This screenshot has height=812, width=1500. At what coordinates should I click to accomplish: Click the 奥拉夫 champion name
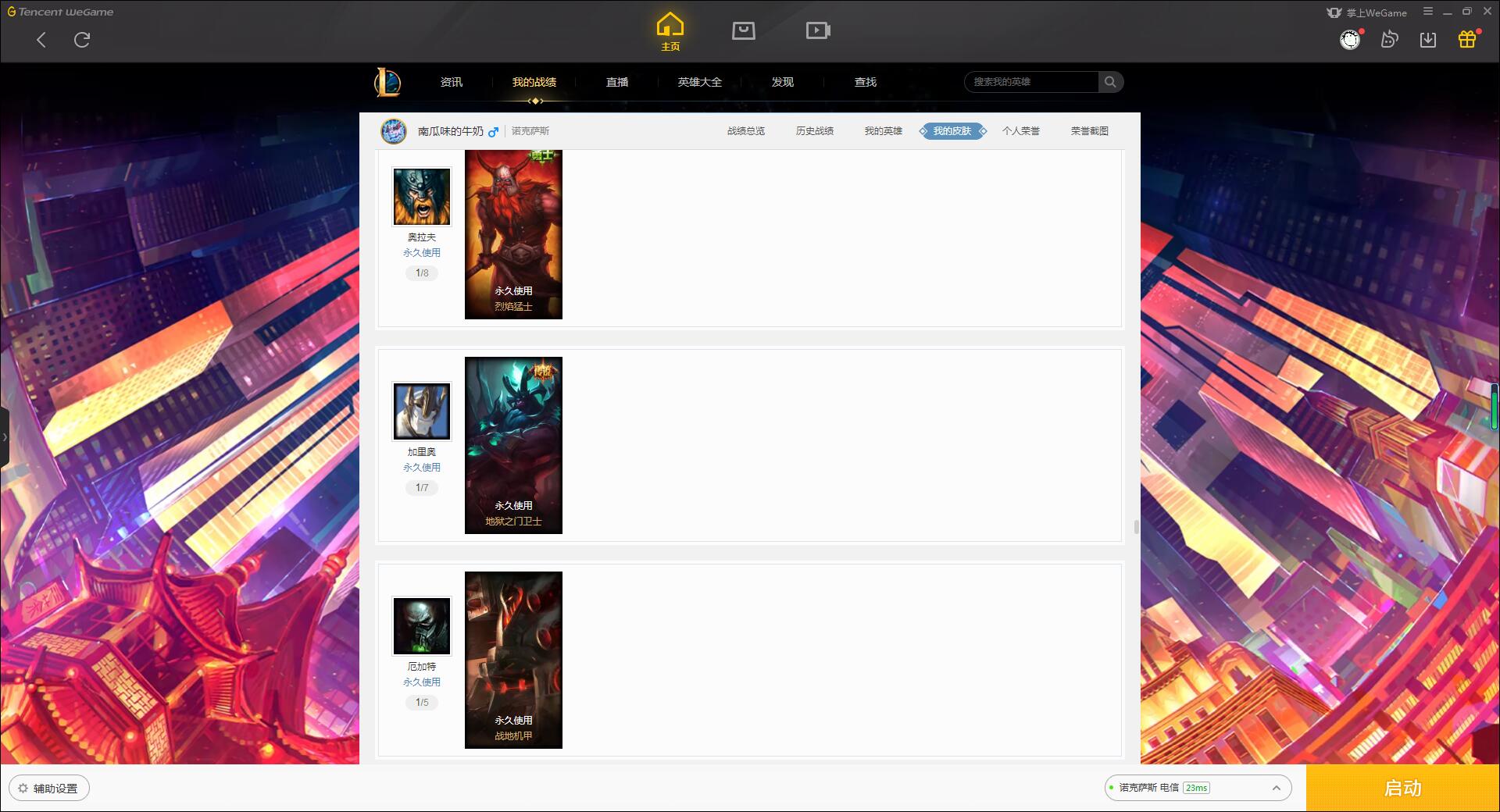[422, 237]
